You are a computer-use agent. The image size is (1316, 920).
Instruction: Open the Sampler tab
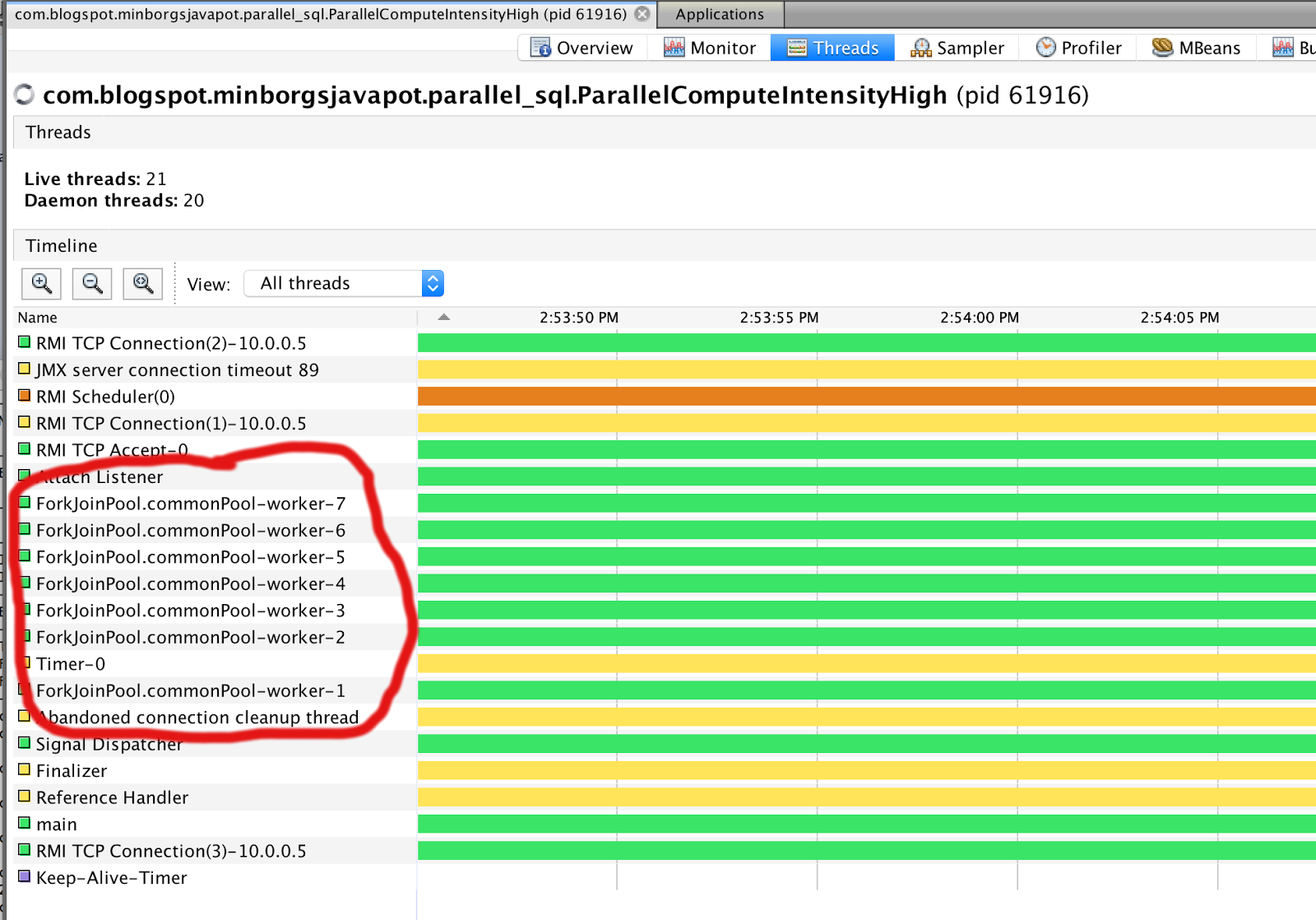click(957, 48)
